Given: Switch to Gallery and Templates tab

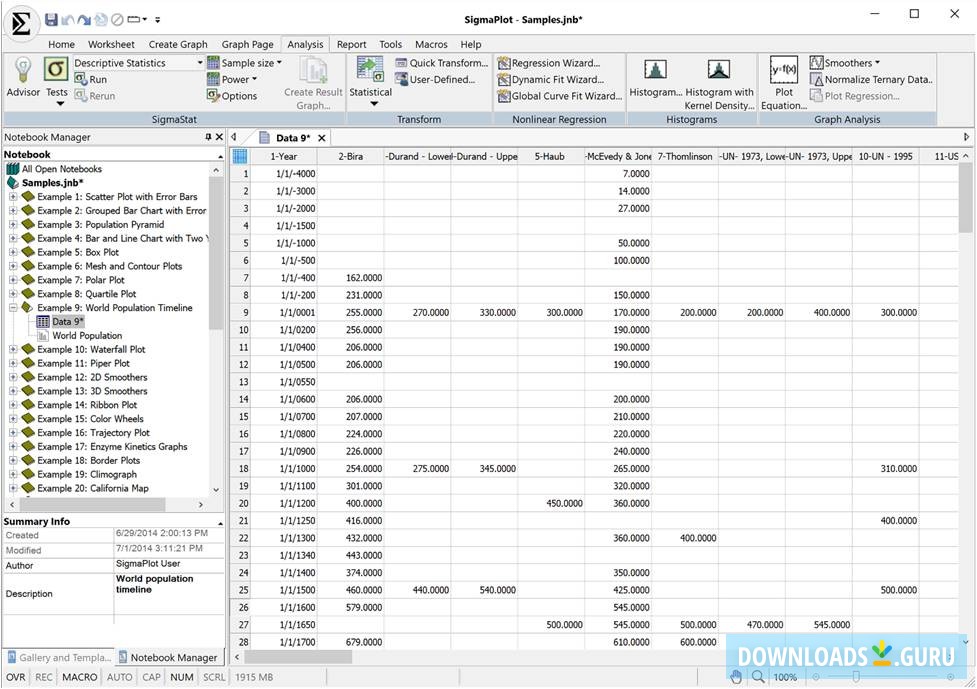Looking at the screenshot, I should coord(59,657).
